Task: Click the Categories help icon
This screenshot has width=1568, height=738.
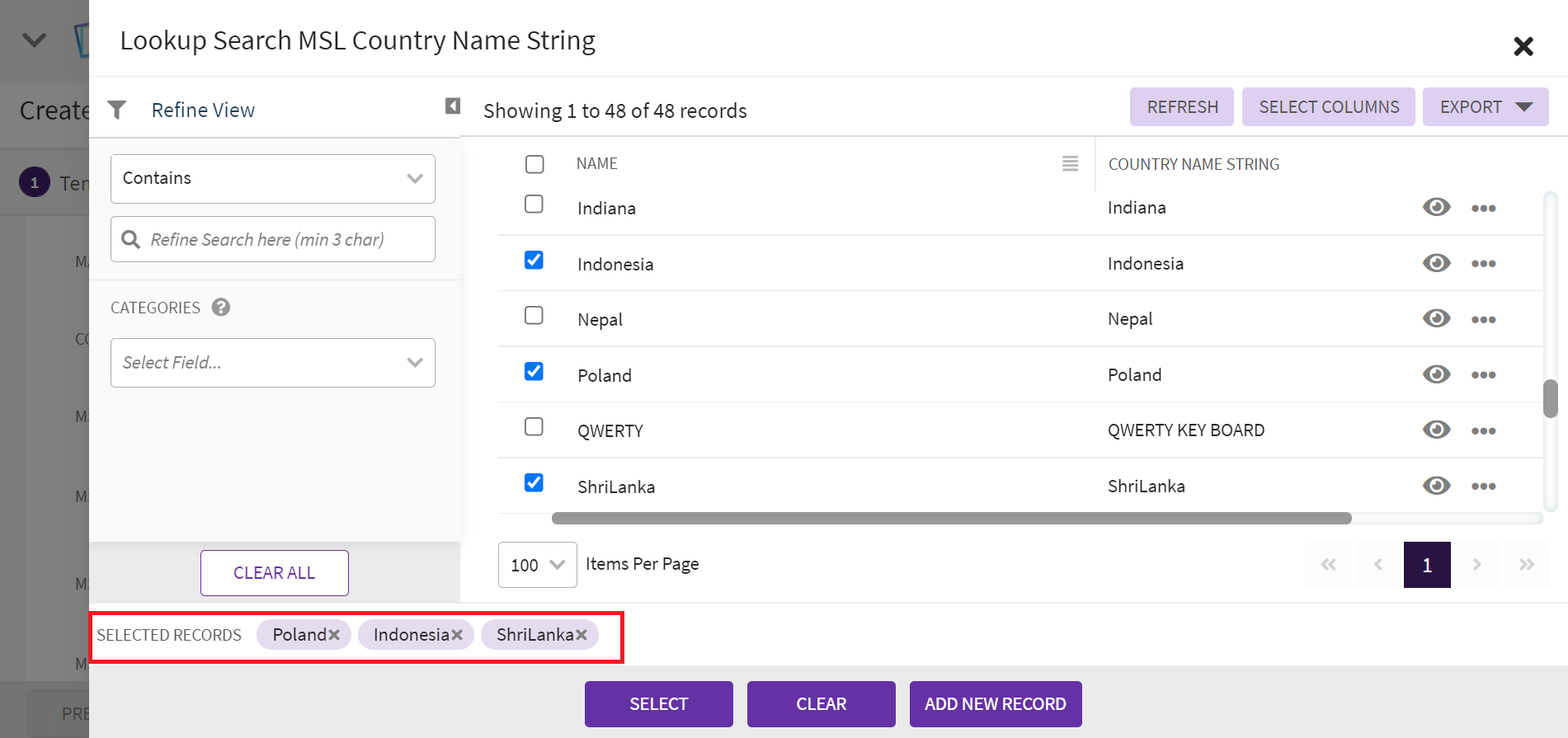Action: (x=221, y=308)
